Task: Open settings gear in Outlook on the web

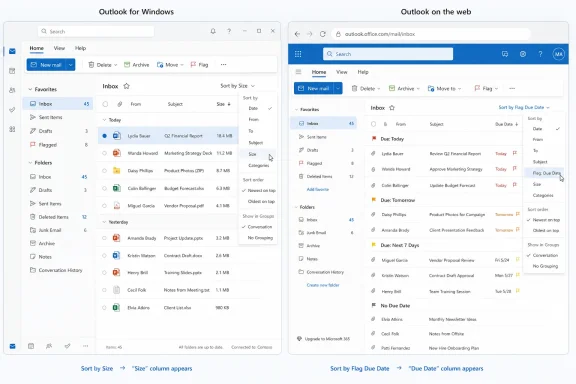Action: [x=523, y=54]
